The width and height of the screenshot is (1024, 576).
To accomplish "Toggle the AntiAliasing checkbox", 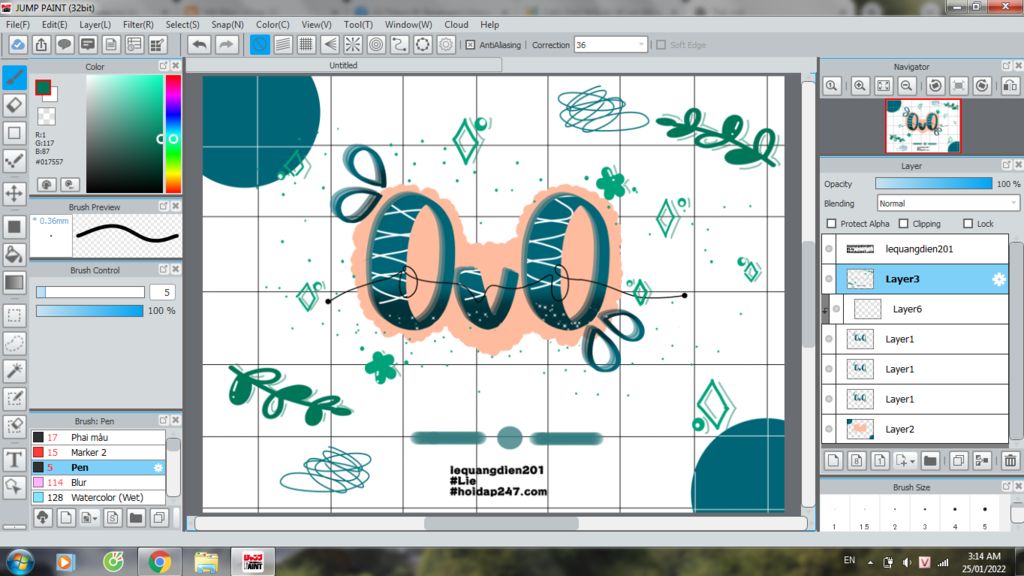I will pyautogui.click(x=470, y=45).
